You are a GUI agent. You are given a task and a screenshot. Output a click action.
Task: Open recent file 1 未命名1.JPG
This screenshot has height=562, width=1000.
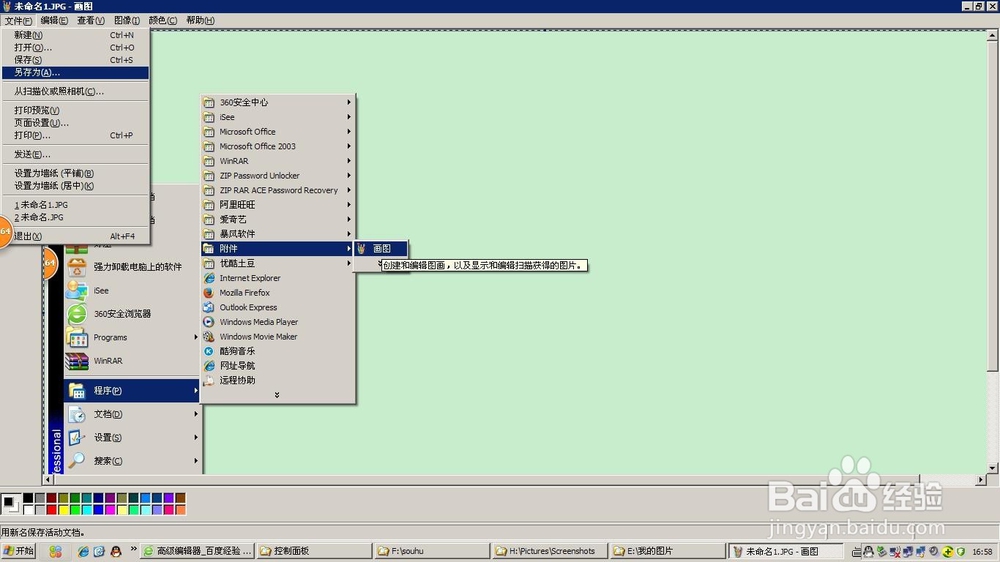pos(75,205)
